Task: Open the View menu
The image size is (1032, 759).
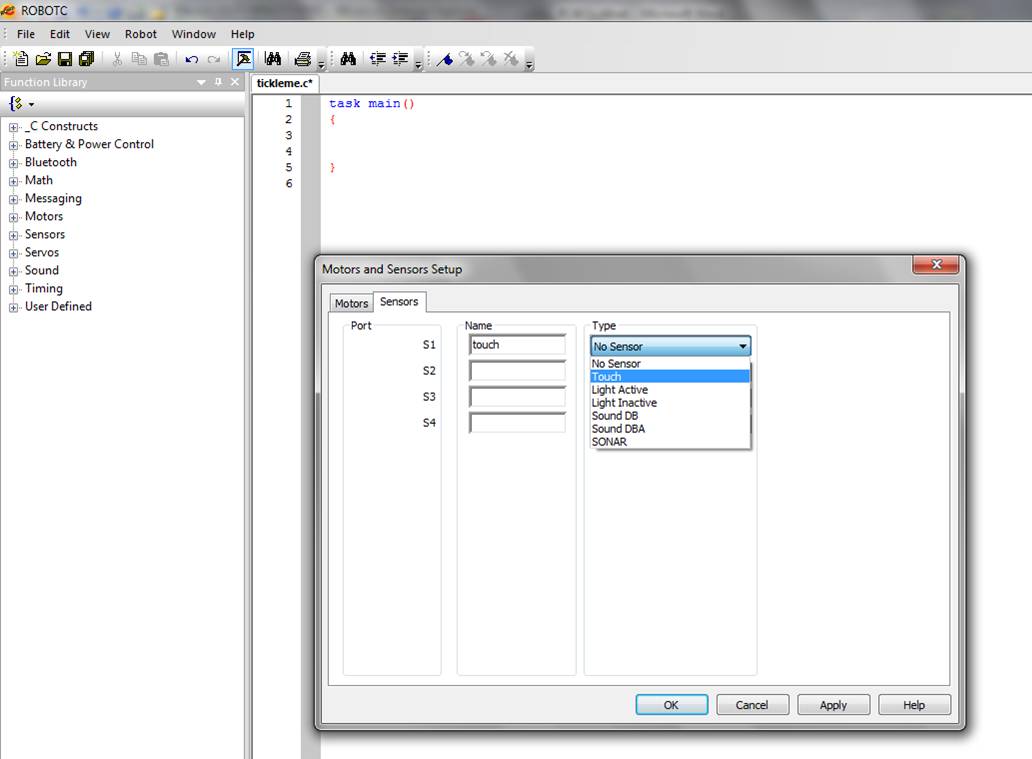Action: click(x=97, y=34)
